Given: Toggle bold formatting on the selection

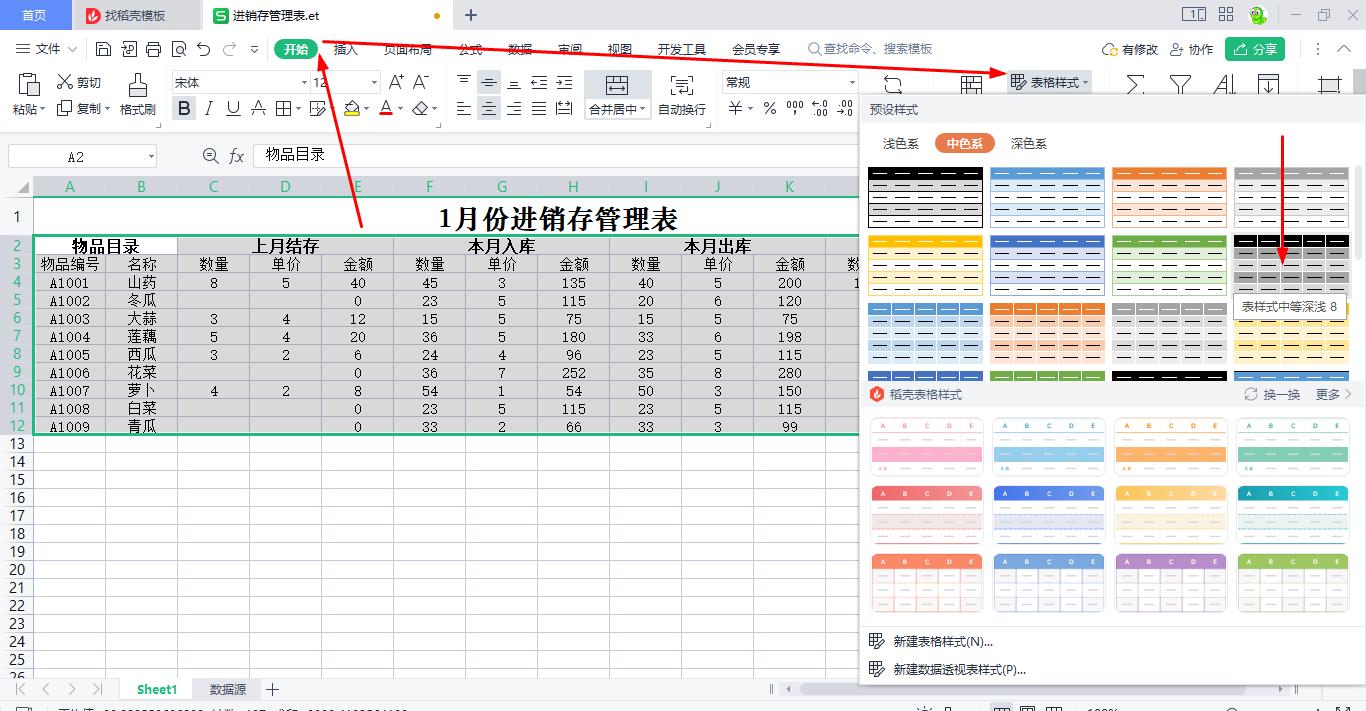Looking at the screenshot, I should pyautogui.click(x=183, y=108).
